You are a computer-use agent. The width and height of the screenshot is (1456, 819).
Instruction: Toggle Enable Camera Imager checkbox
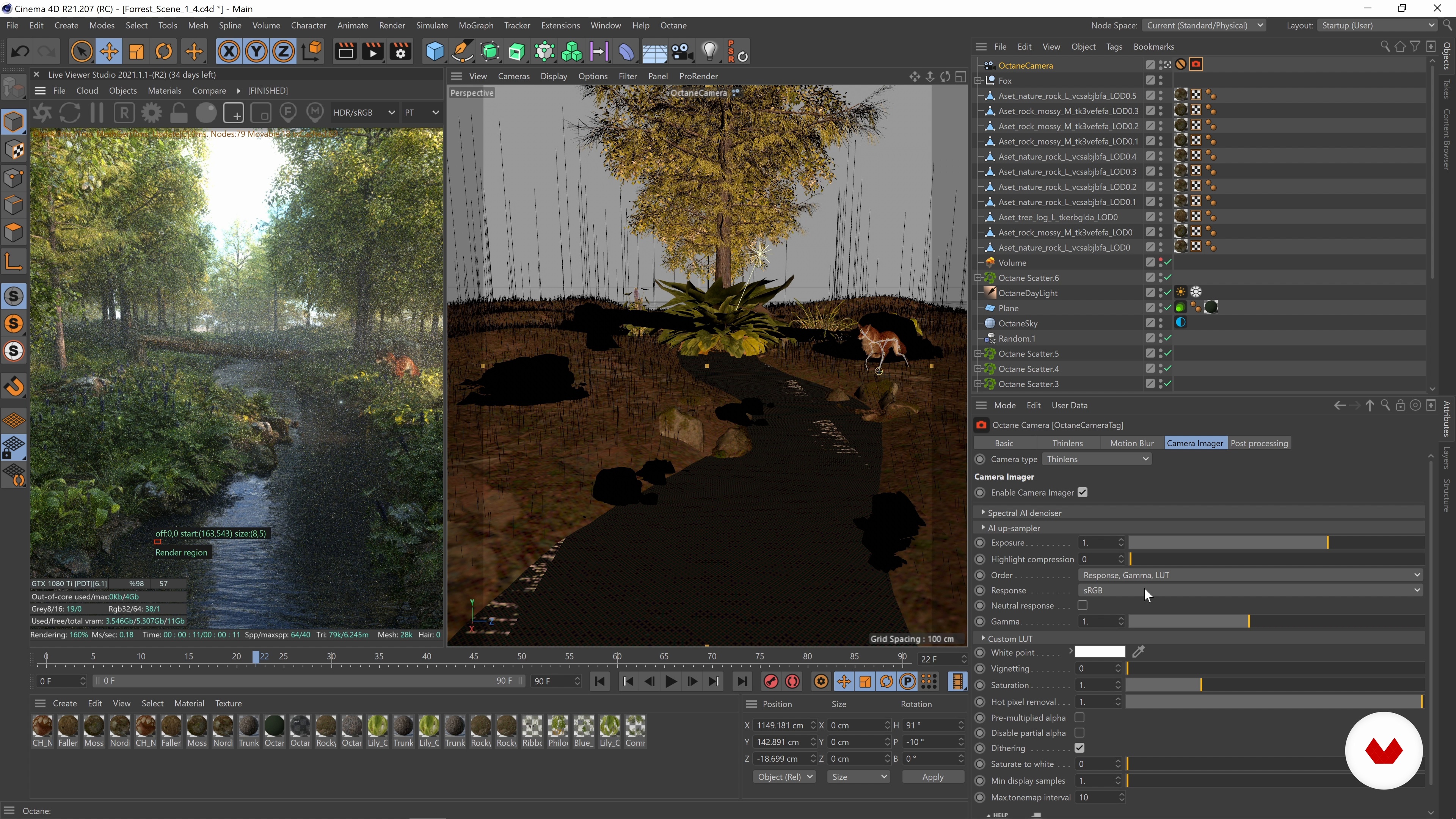[1083, 492]
